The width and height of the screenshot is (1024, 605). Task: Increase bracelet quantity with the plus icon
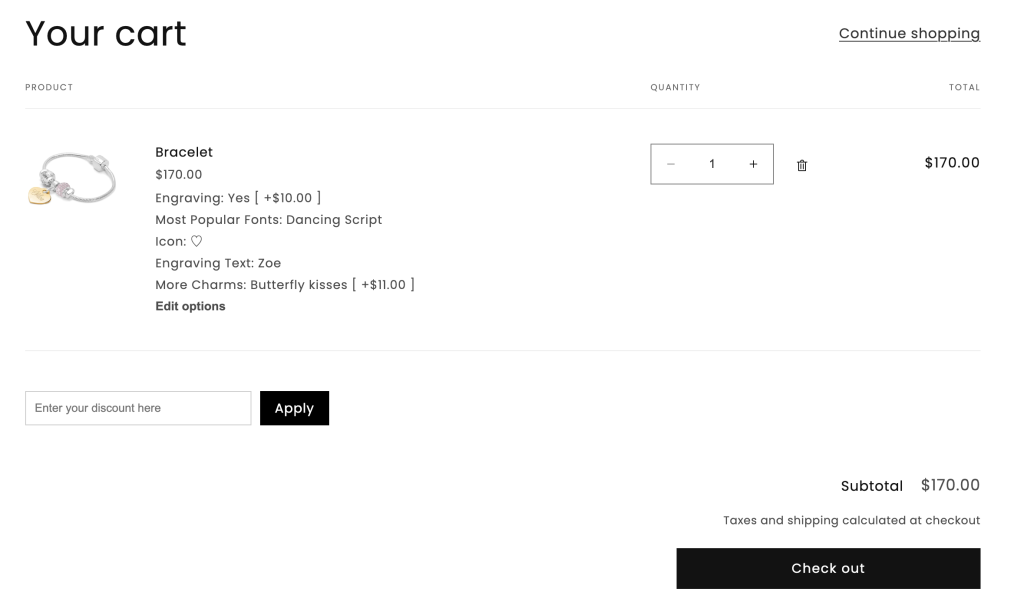pyautogui.click(x=753, y=164)
